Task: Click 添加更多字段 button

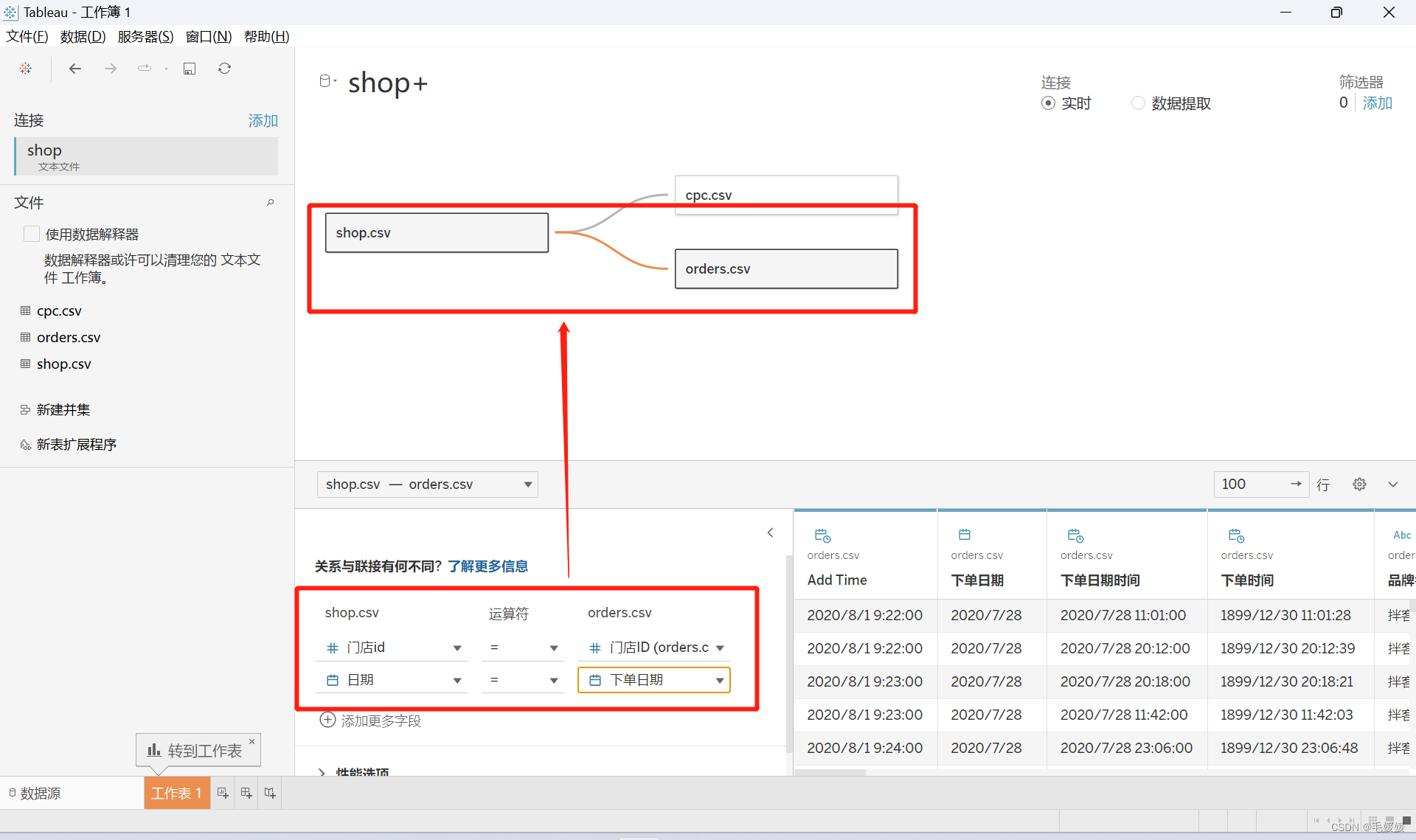Action: click(x=370, y=721)
